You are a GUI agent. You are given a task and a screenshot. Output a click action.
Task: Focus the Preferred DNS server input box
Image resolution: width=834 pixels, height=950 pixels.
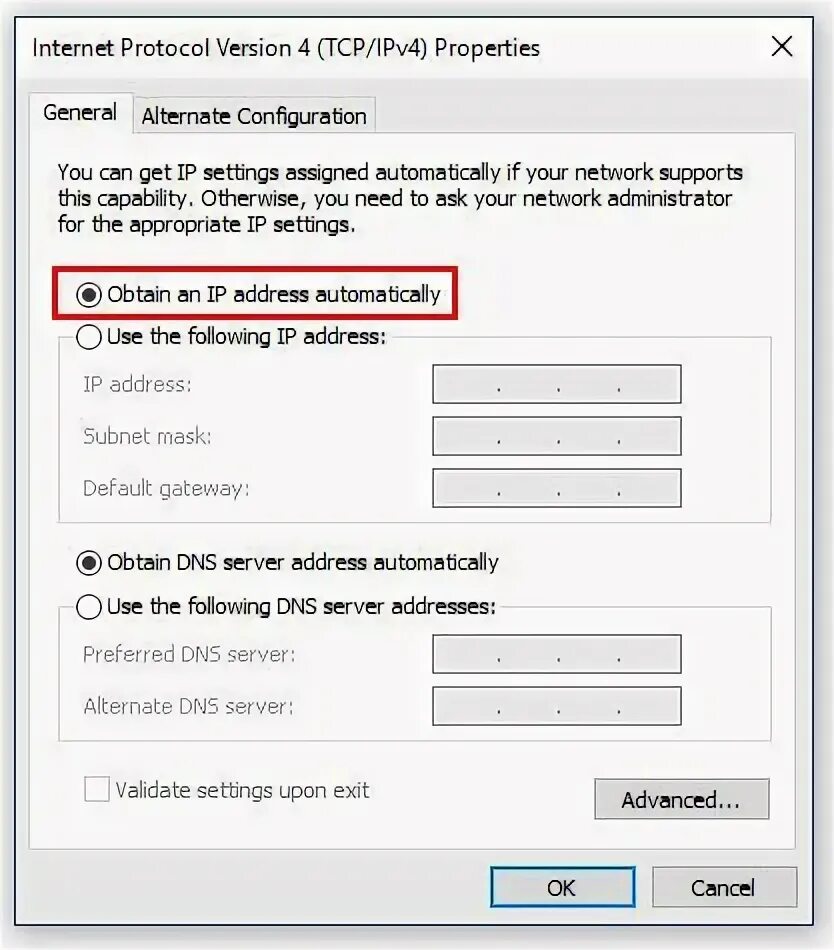(557, 654)
